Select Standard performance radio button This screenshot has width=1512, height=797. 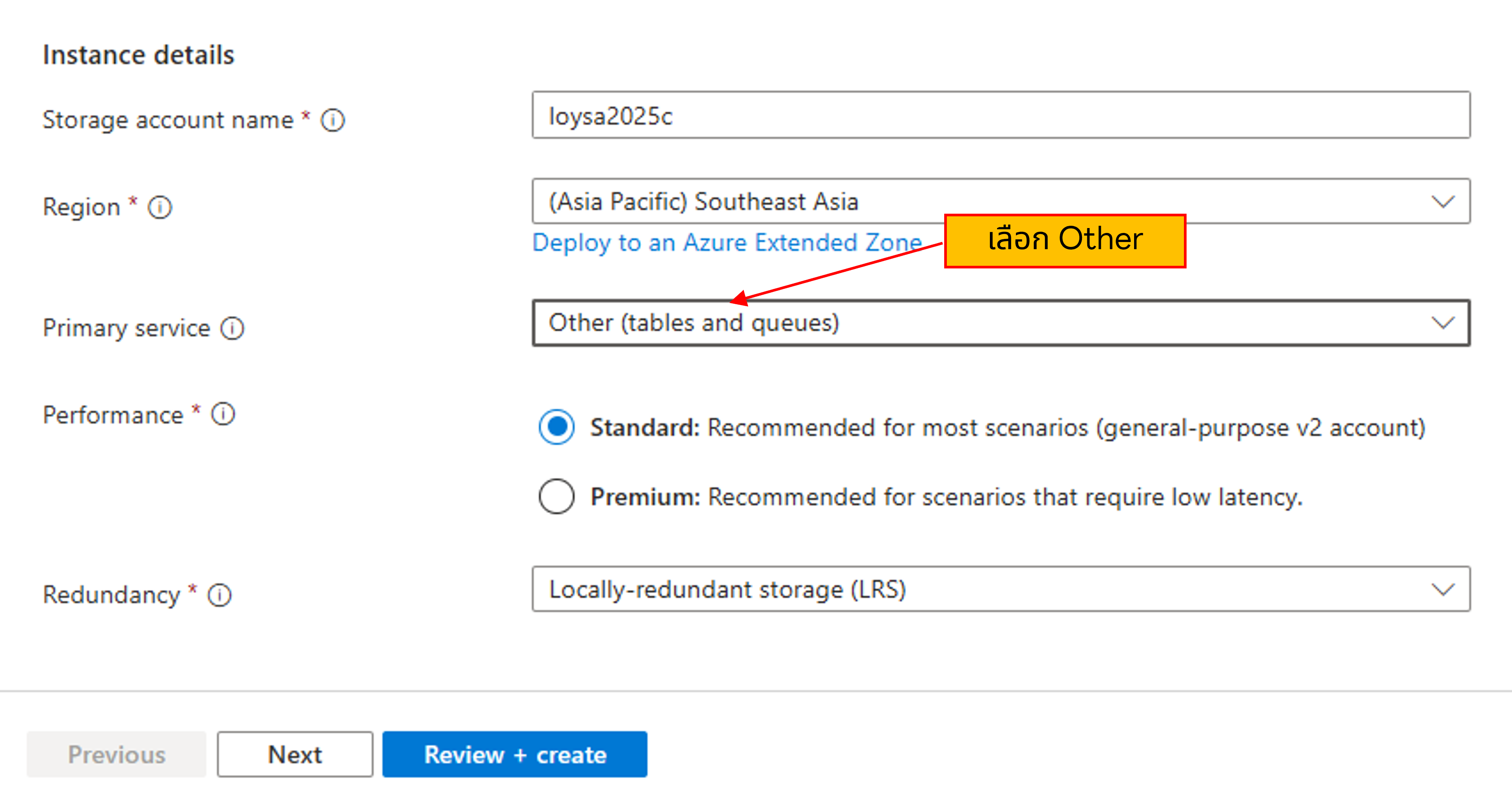click(x=556, y=427)
